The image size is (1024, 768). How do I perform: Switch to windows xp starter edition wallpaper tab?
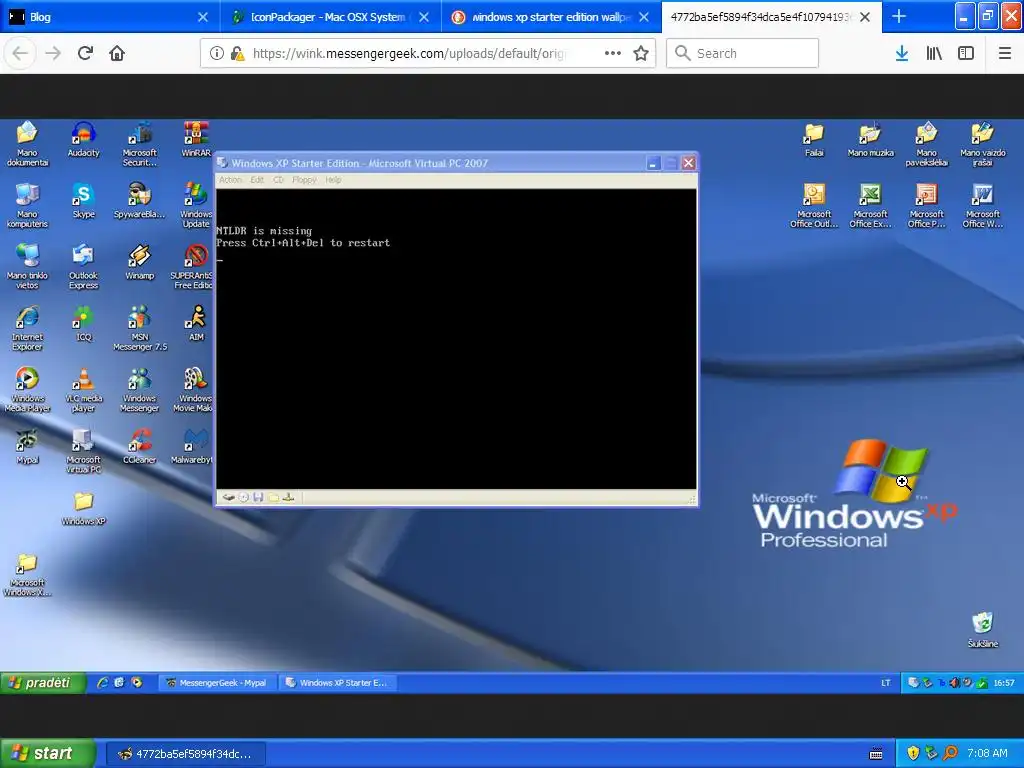(x=551, y=17)
